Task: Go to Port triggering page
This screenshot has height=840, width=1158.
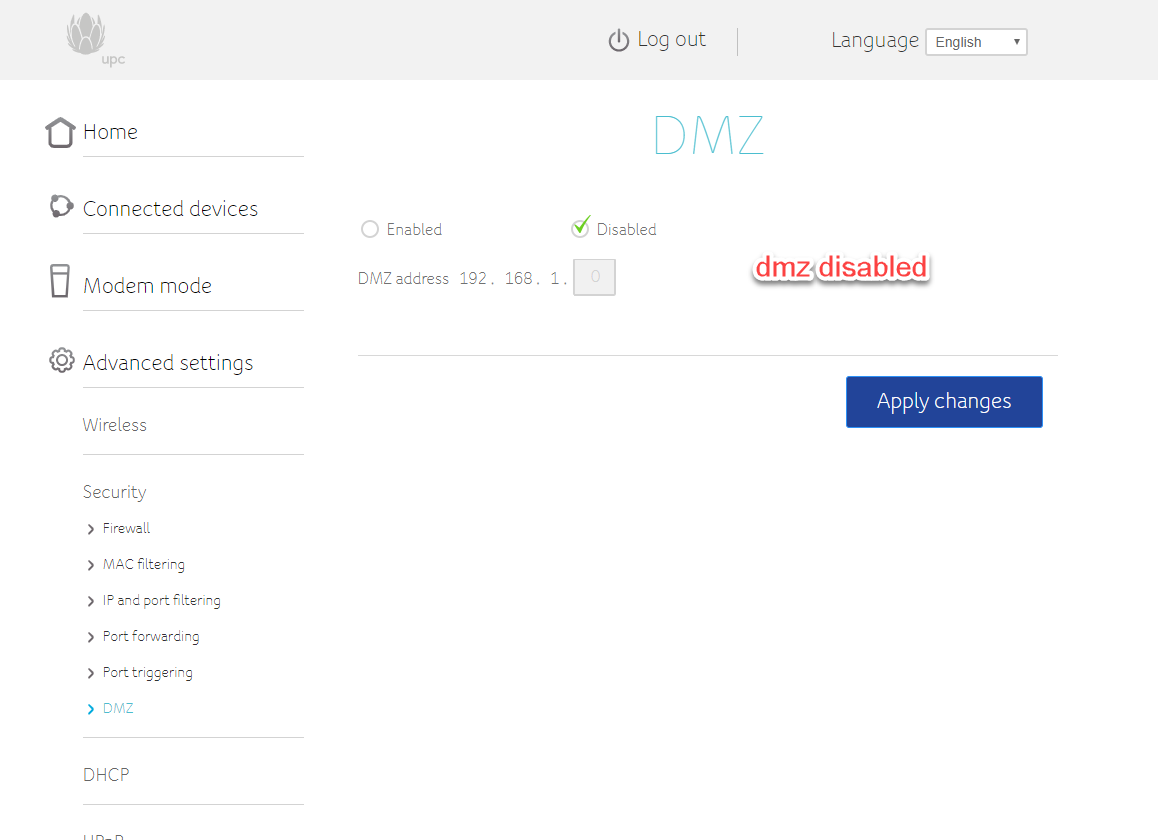Action: (x=147, y=673)
